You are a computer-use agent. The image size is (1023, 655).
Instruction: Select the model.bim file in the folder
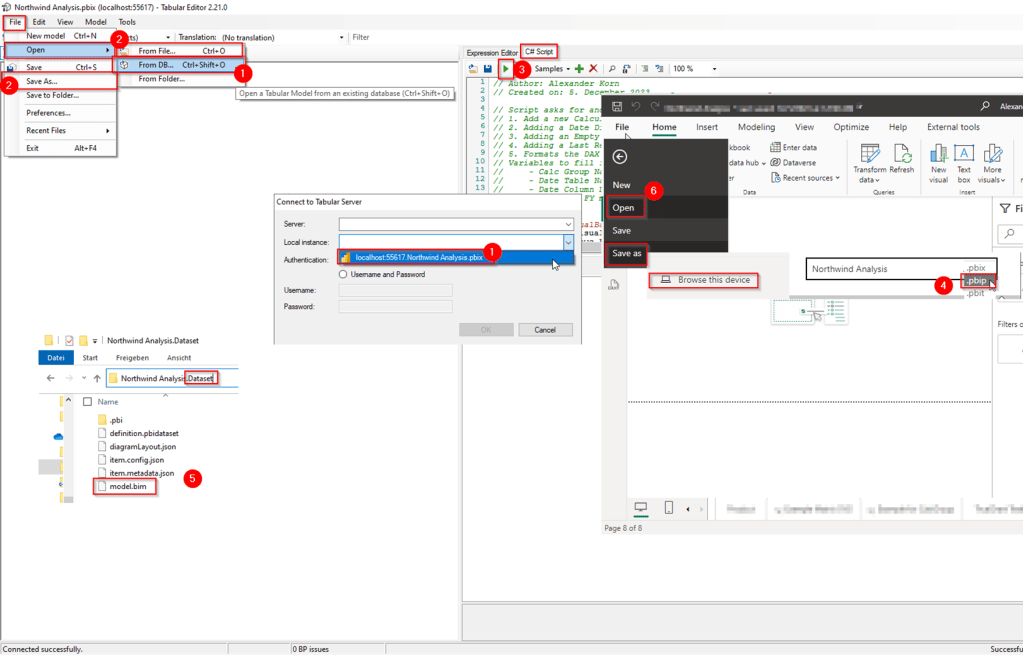[x=128, y=487]
